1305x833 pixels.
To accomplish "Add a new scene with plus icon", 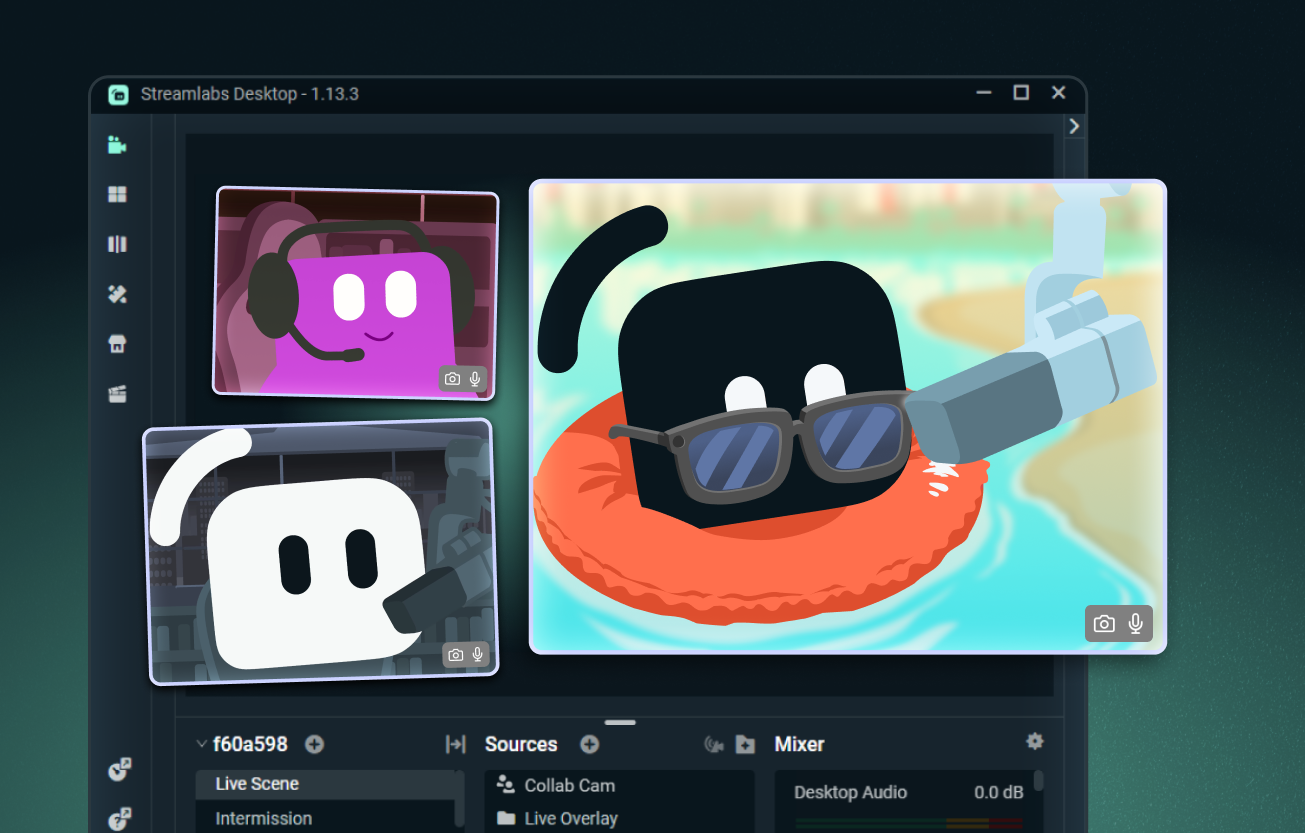I will coord(315,744).
